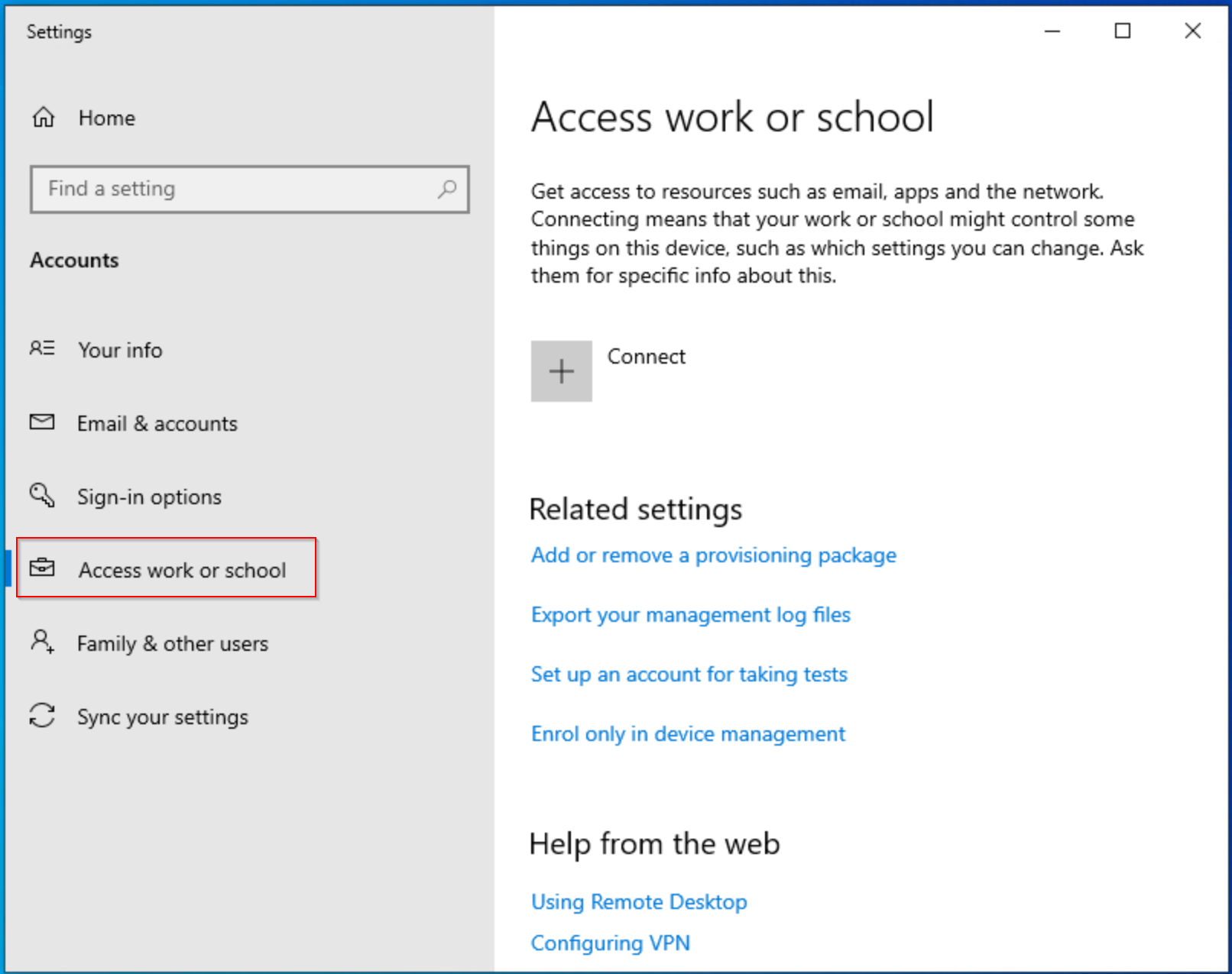Image resolution: width=1232 pixels, height=974 pixels.
Task: Open Add or remove a provisioning package
Action: point(713,555)
